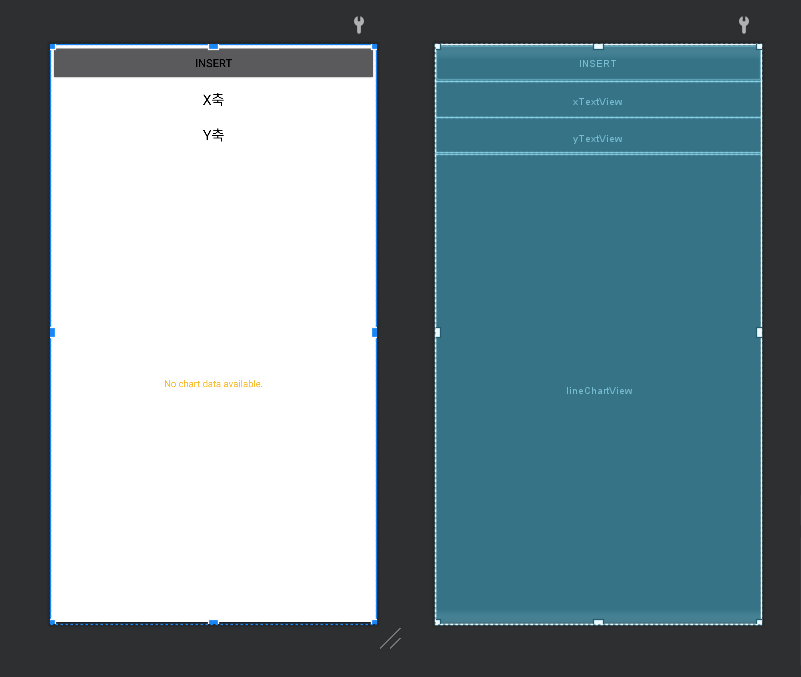Select the Y축 text view in design

(214, 135)
